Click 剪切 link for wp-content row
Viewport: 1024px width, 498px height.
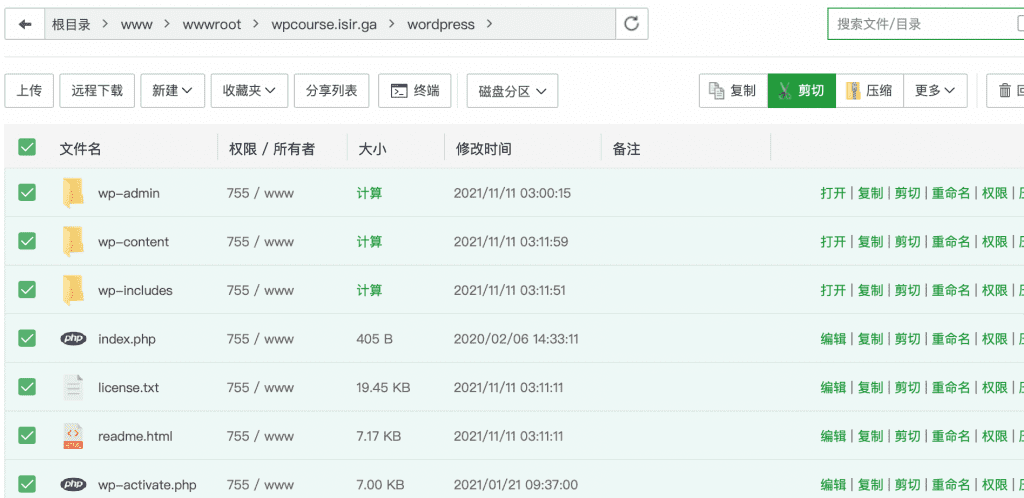click(907, 241)
